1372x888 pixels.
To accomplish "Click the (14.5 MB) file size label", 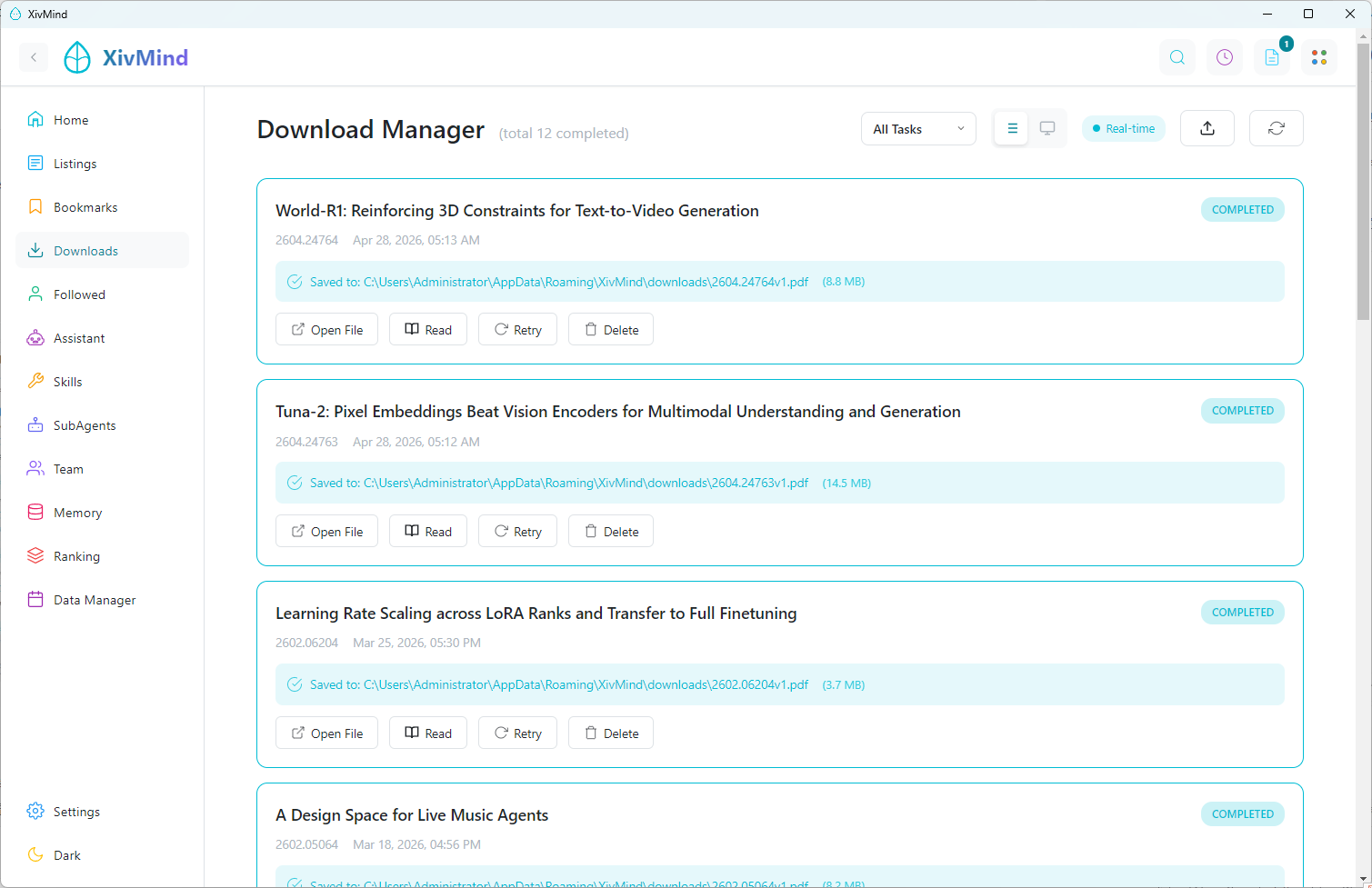I will pos(846,484).
